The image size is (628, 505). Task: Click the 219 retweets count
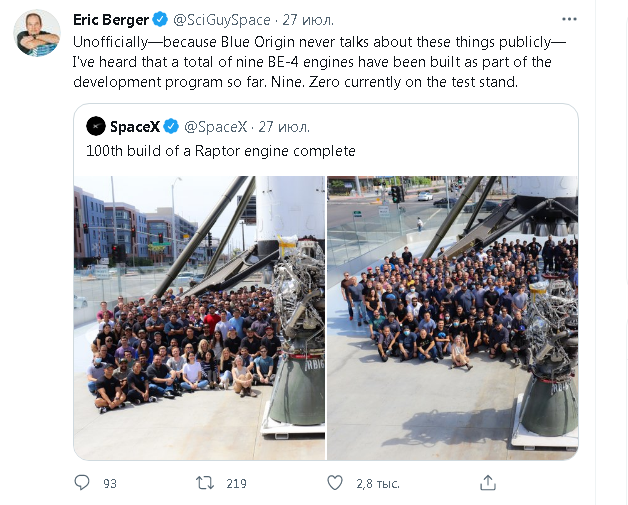tap(236, 484)
